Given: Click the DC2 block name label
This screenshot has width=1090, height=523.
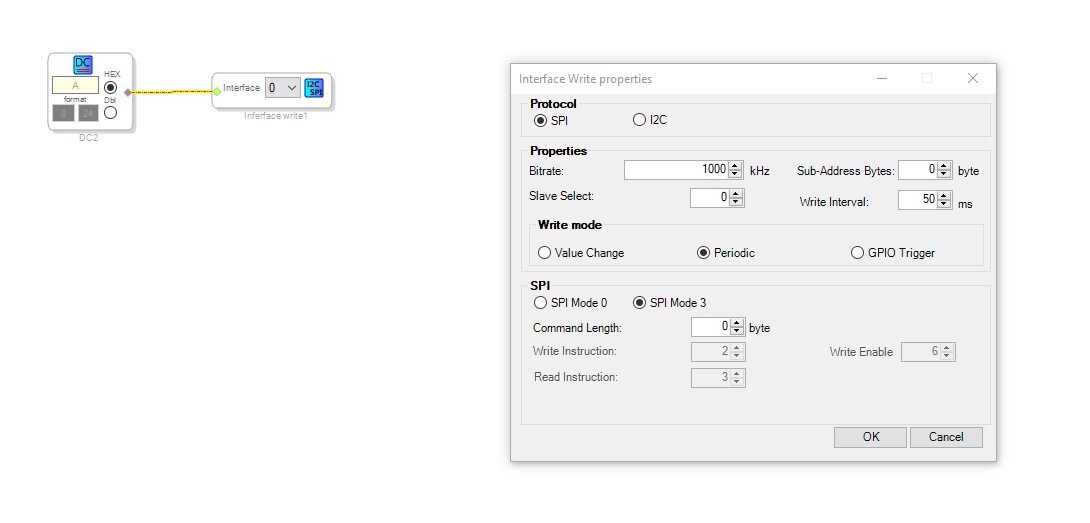Looking at the screenshot, I should (x=88, y=138).
